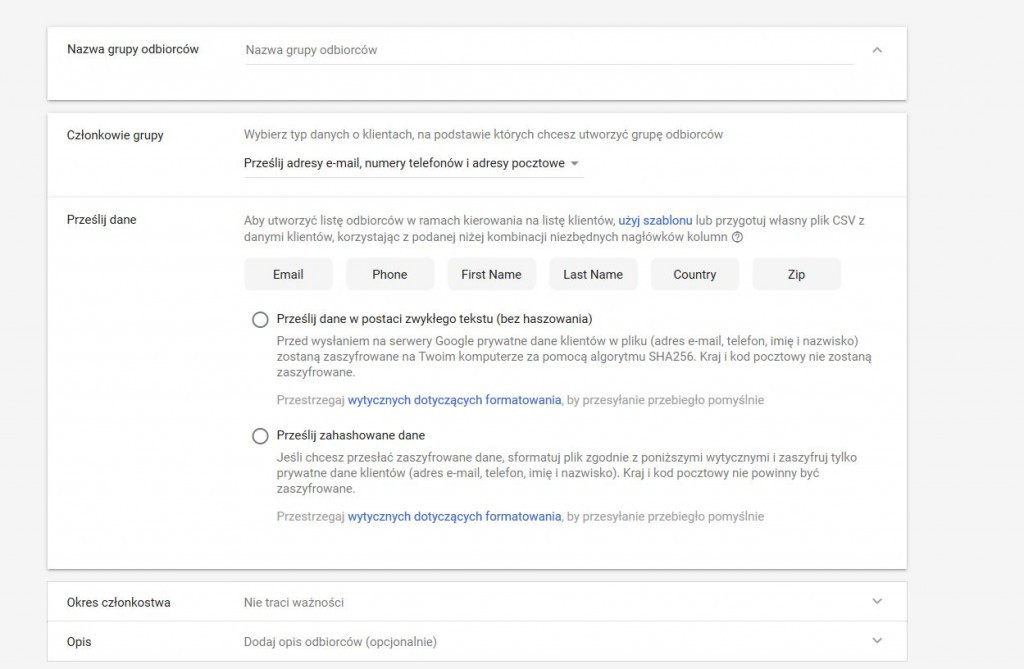Image resolution: width=1024 pixels, height=669 pixels.
Task: Open help icon next to column headers text
Action: (738, 238)
